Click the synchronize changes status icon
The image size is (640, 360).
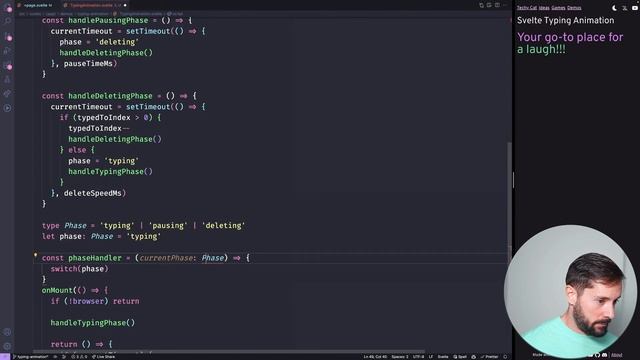pyautogui.click(x=55, y=357)
